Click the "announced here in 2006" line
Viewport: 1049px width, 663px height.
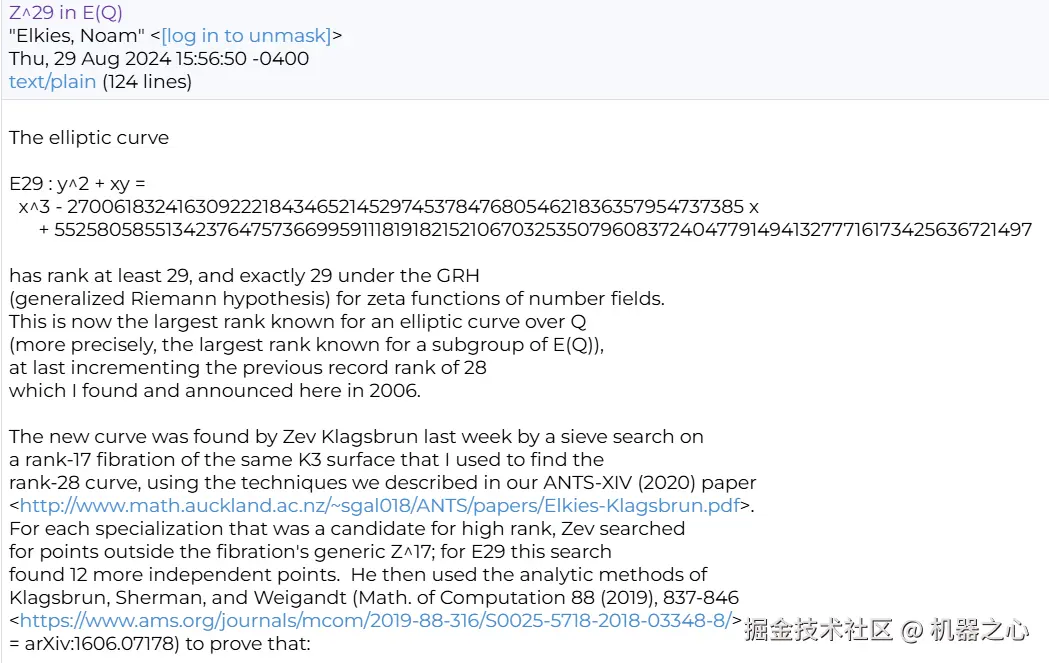[215, 391]
